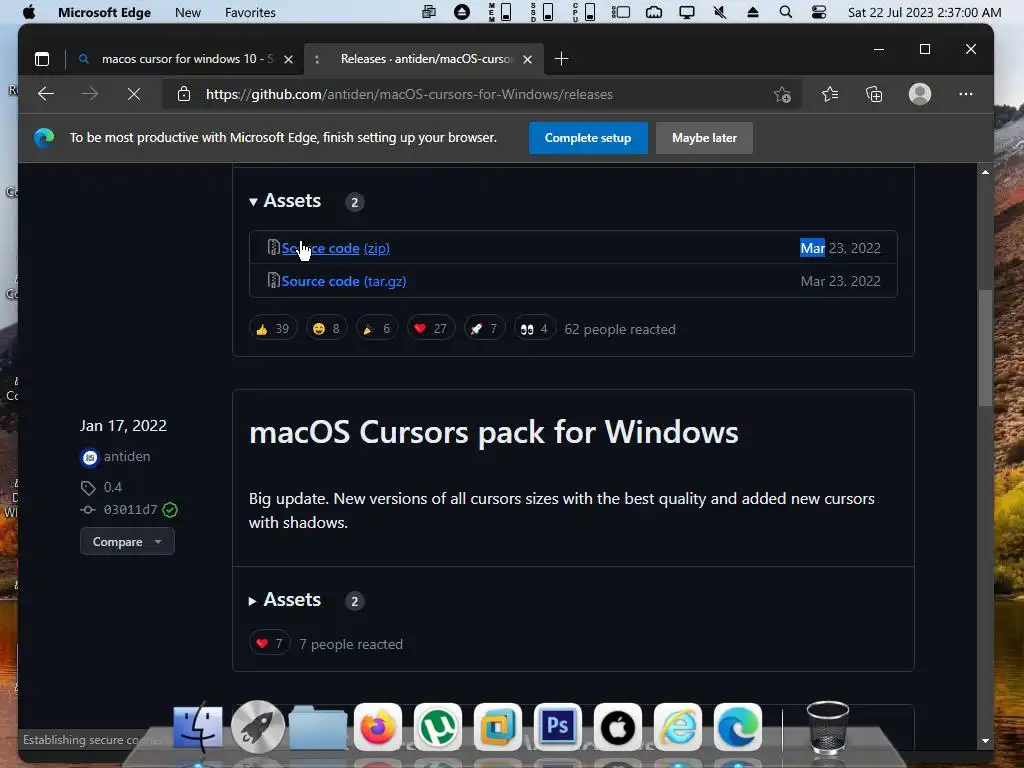Switch to the macos cursor for windows 10 tab
Image resolution: width=1024 pixels, height=768 pixels.
click(x=186, y=59)
